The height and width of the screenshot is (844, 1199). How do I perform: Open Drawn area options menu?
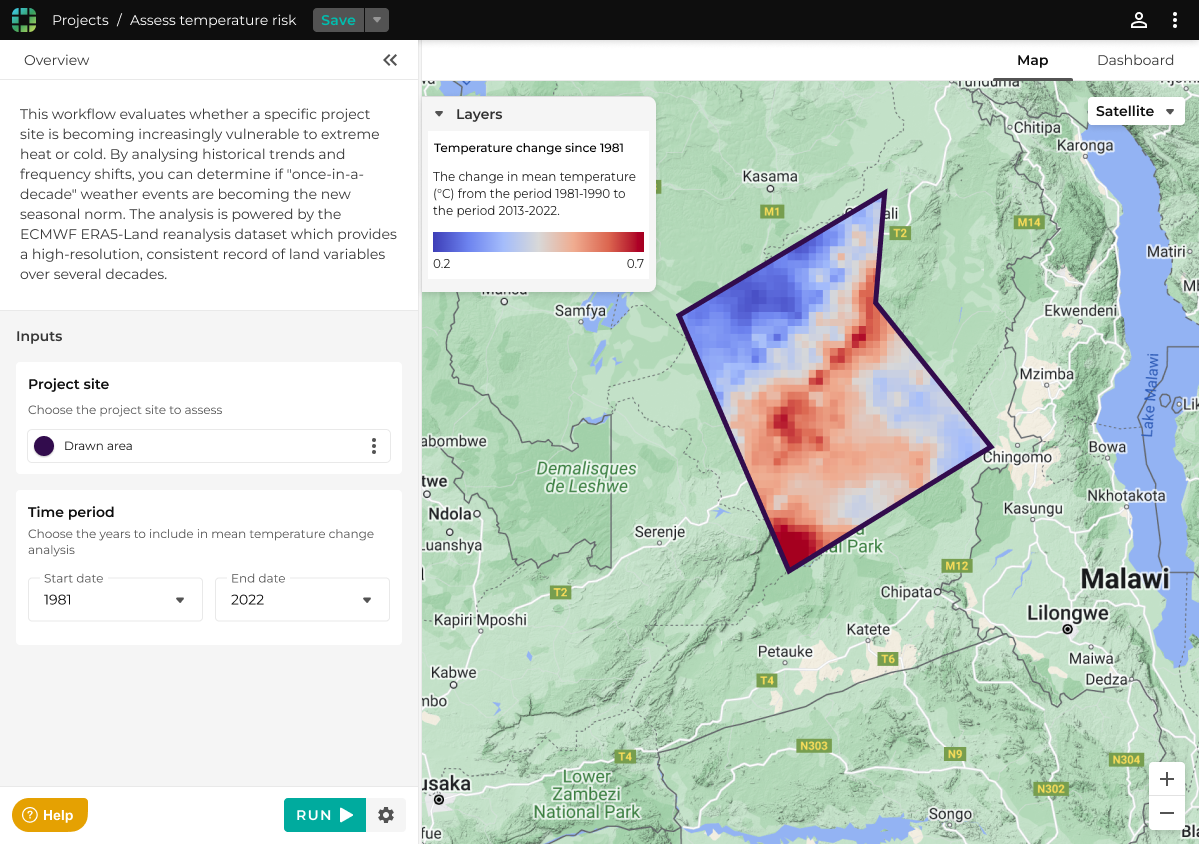pyautogui.click(x=374, y=446)
